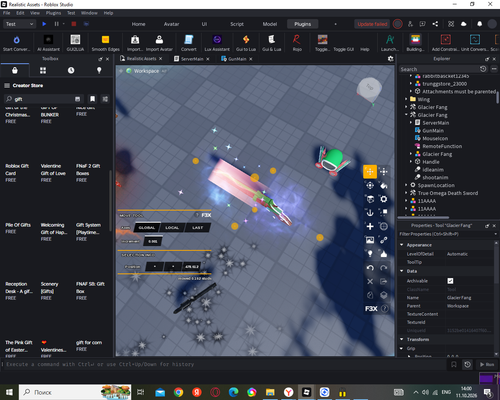Open the Test mode dropdown

click(x=19, y=24)
